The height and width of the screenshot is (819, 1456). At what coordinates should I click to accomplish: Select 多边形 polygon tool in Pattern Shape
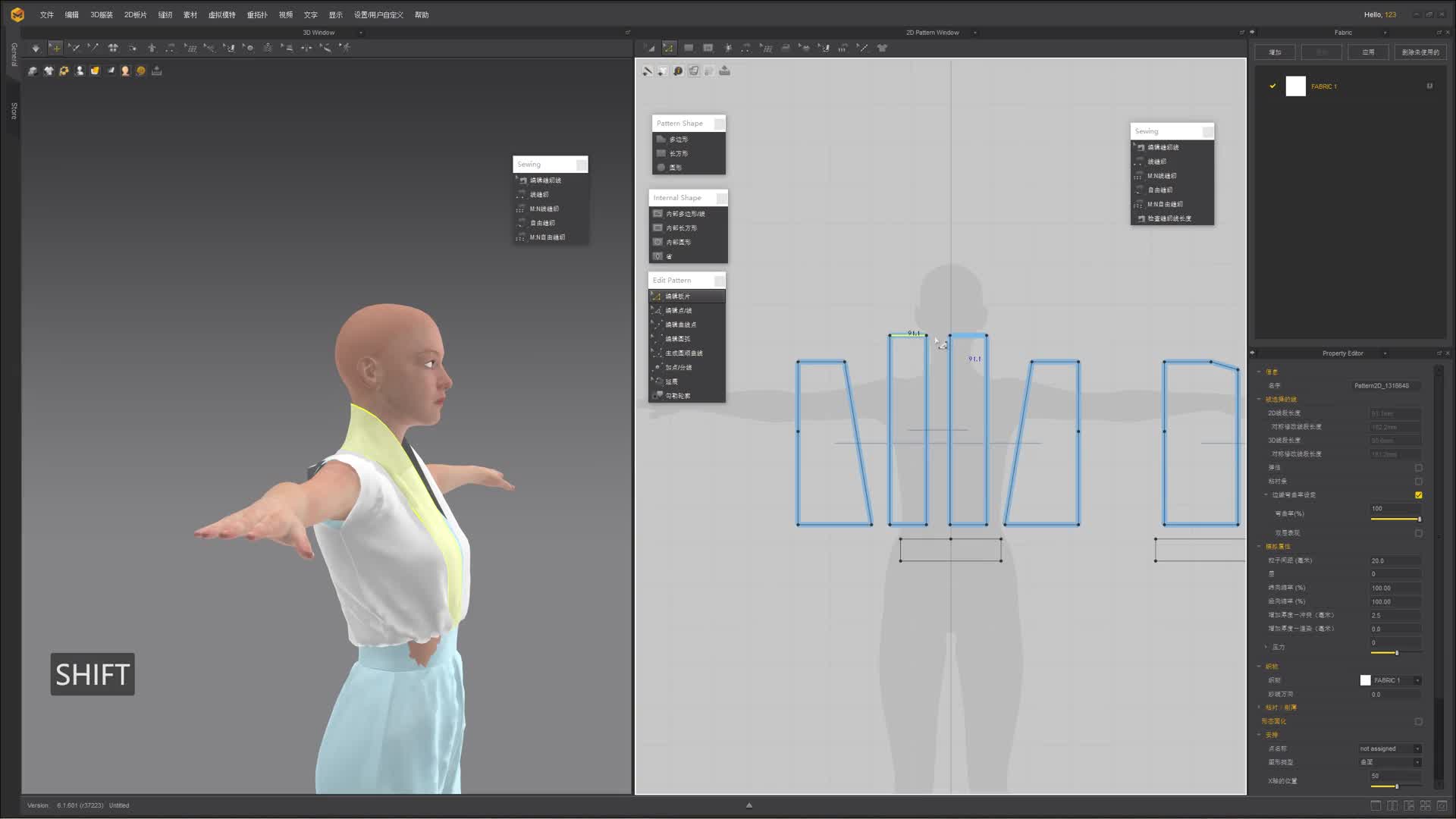pyautogui.click(x=678, y=140)
